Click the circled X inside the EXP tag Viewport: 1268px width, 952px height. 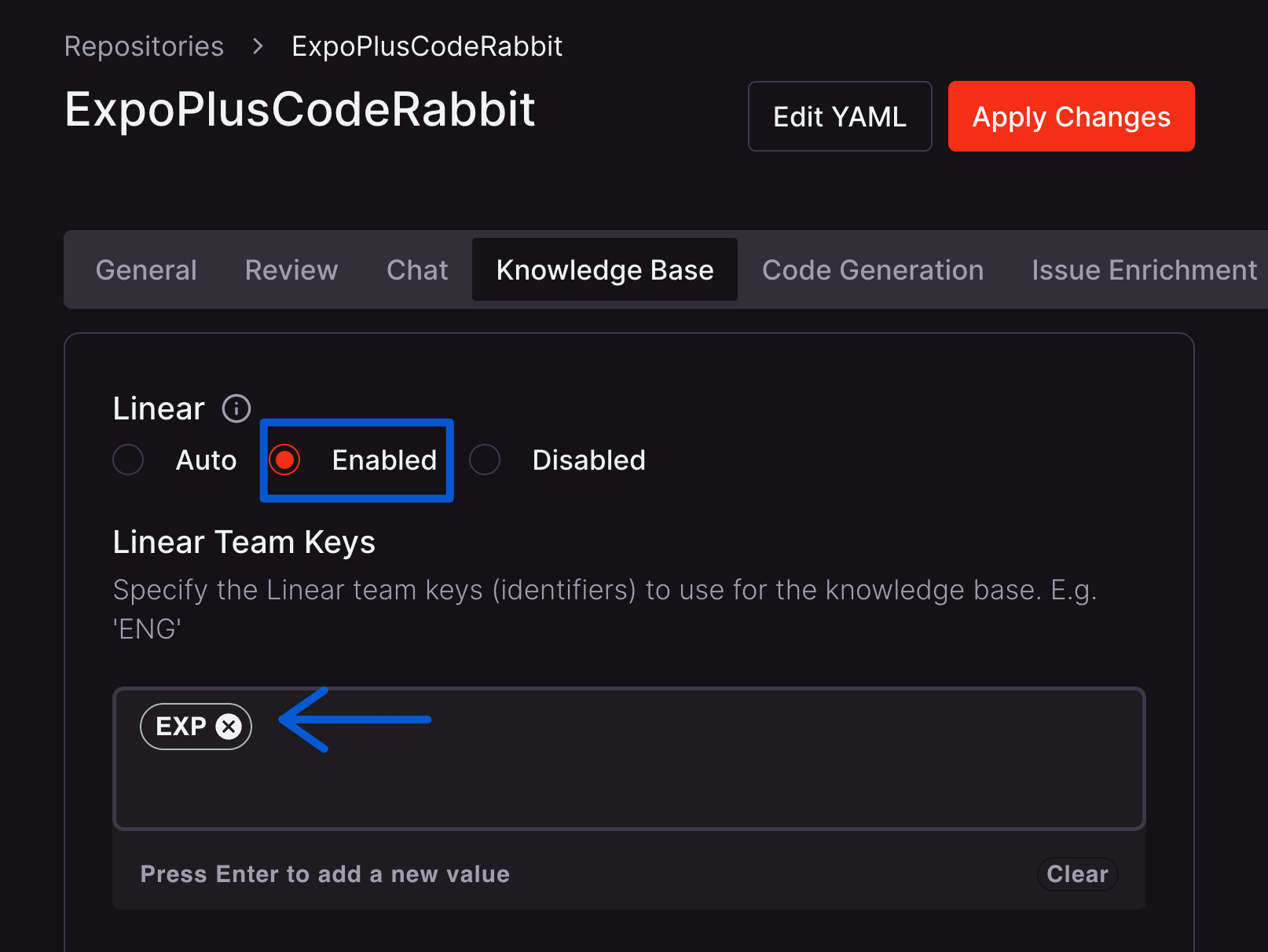point(229,726)
